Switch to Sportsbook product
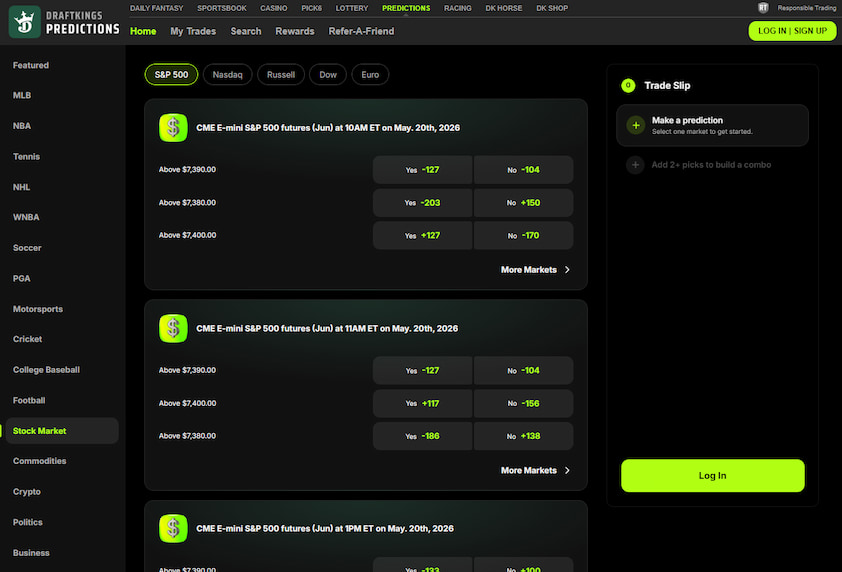This screenshot has width=842, height=572. coord(222,8)
